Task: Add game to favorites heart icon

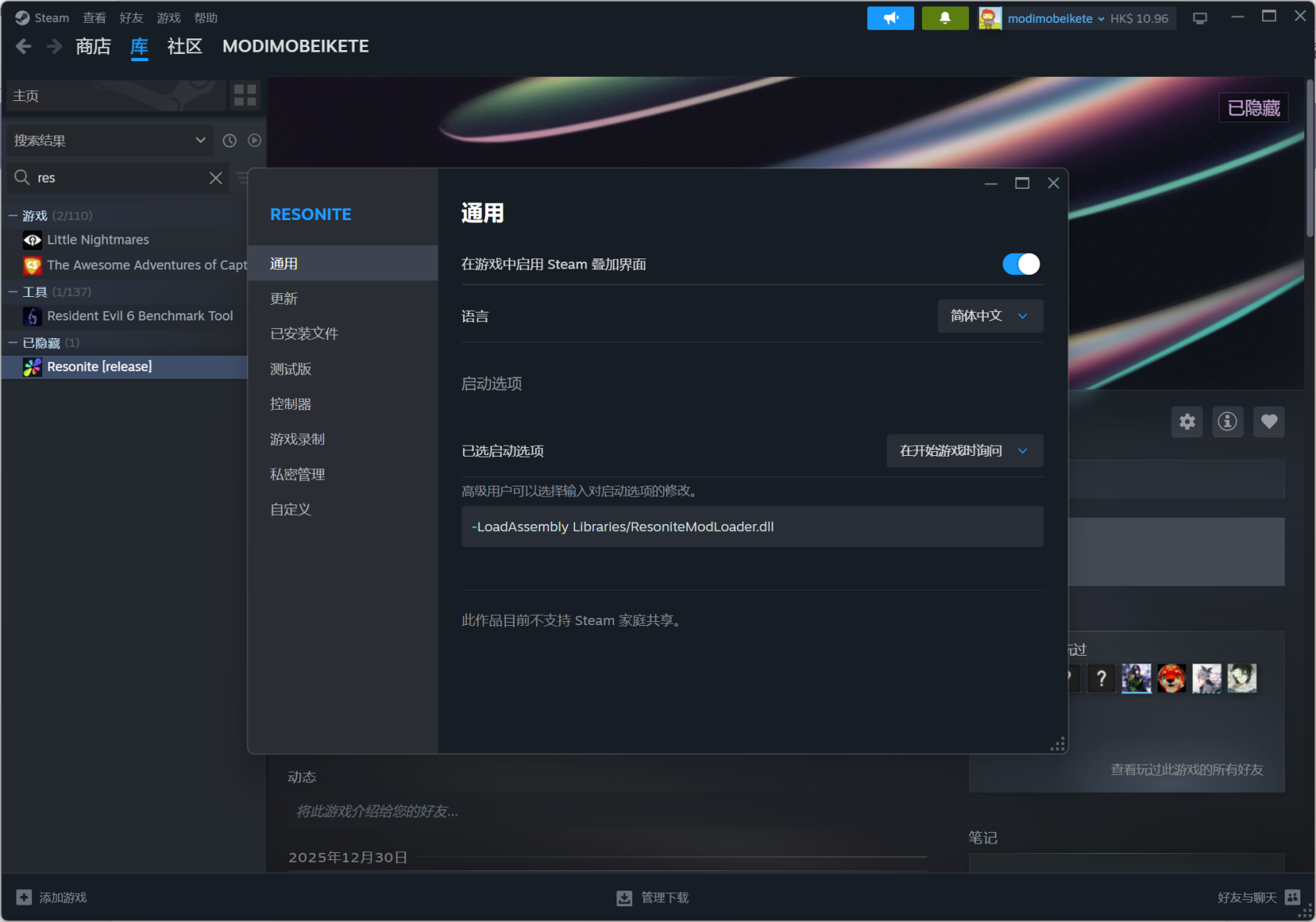Action: point(1268,422)
